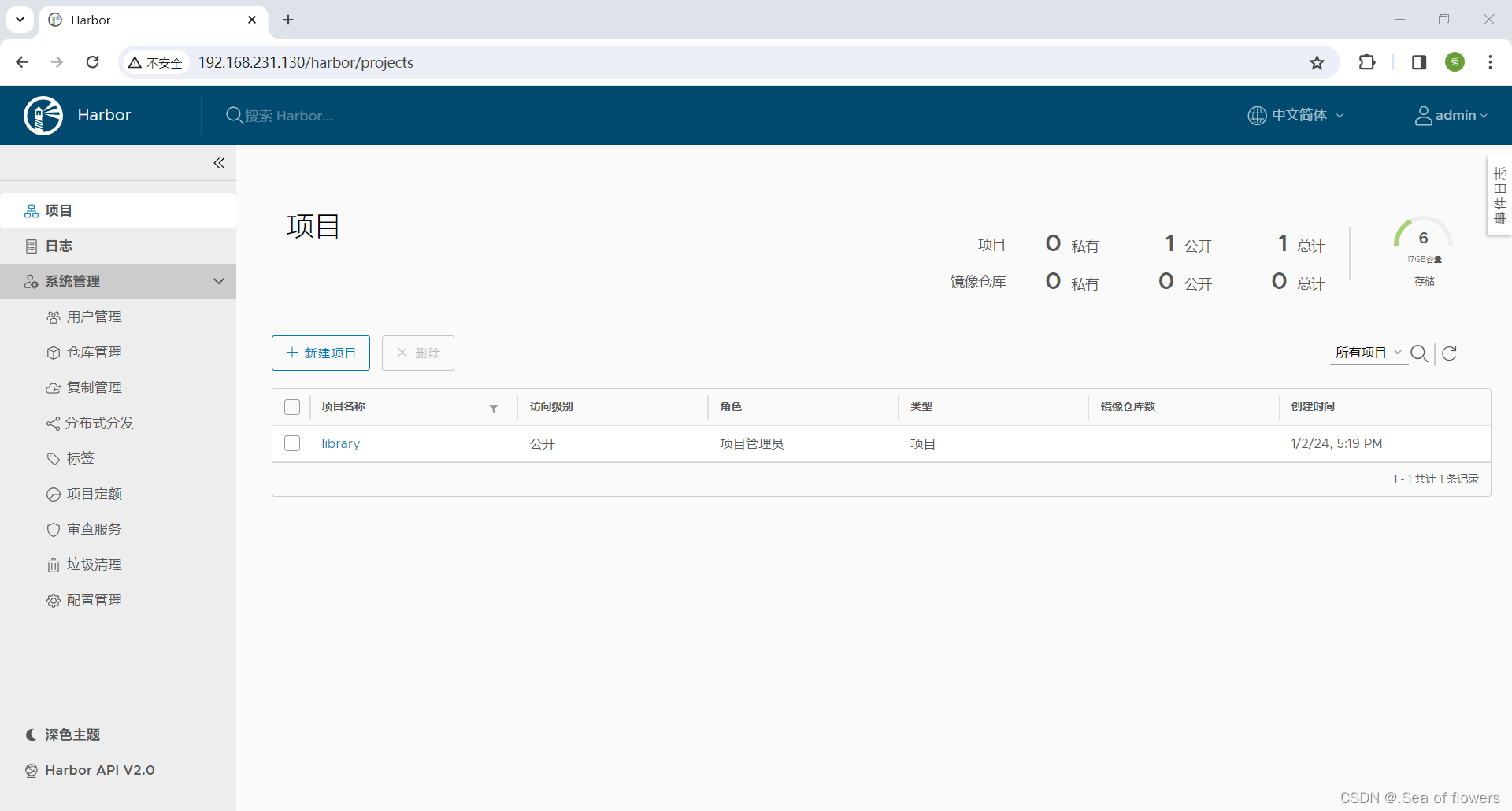1512x811 pixels.
Task: Open Harbor API V2.0 link
Action: [90, 770]
